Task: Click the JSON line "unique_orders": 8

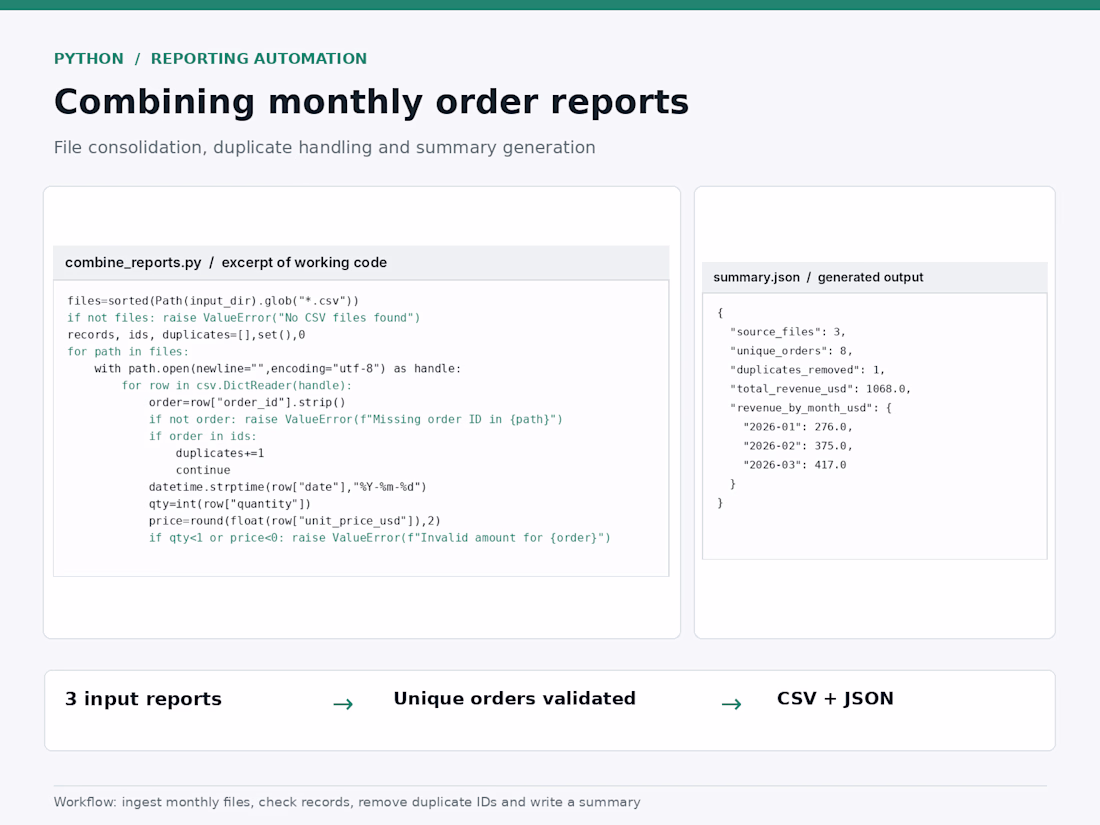Action: (x=791, y=351)
